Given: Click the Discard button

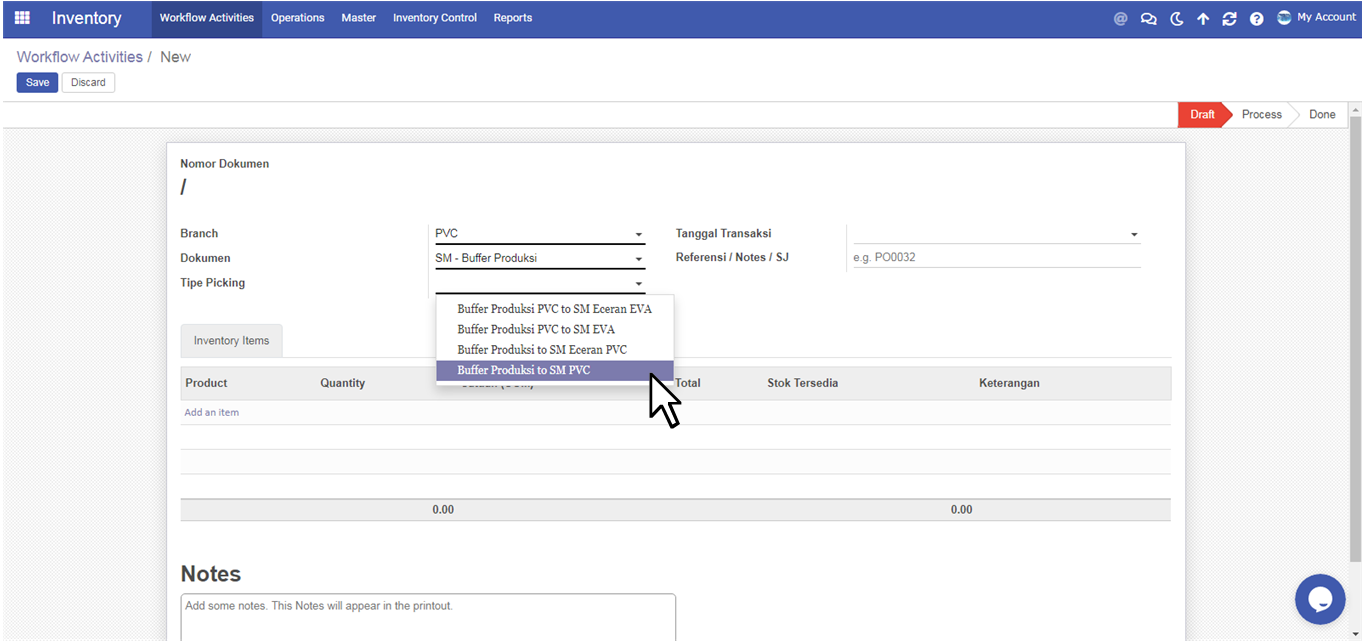Looking at the screenshot, I should (88, 82).
